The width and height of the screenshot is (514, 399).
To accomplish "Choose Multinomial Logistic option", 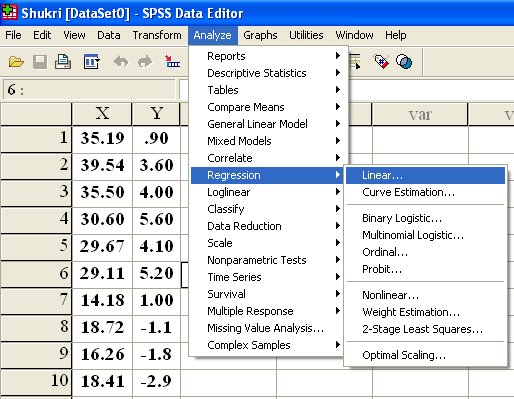I will (x=425, y=235).
